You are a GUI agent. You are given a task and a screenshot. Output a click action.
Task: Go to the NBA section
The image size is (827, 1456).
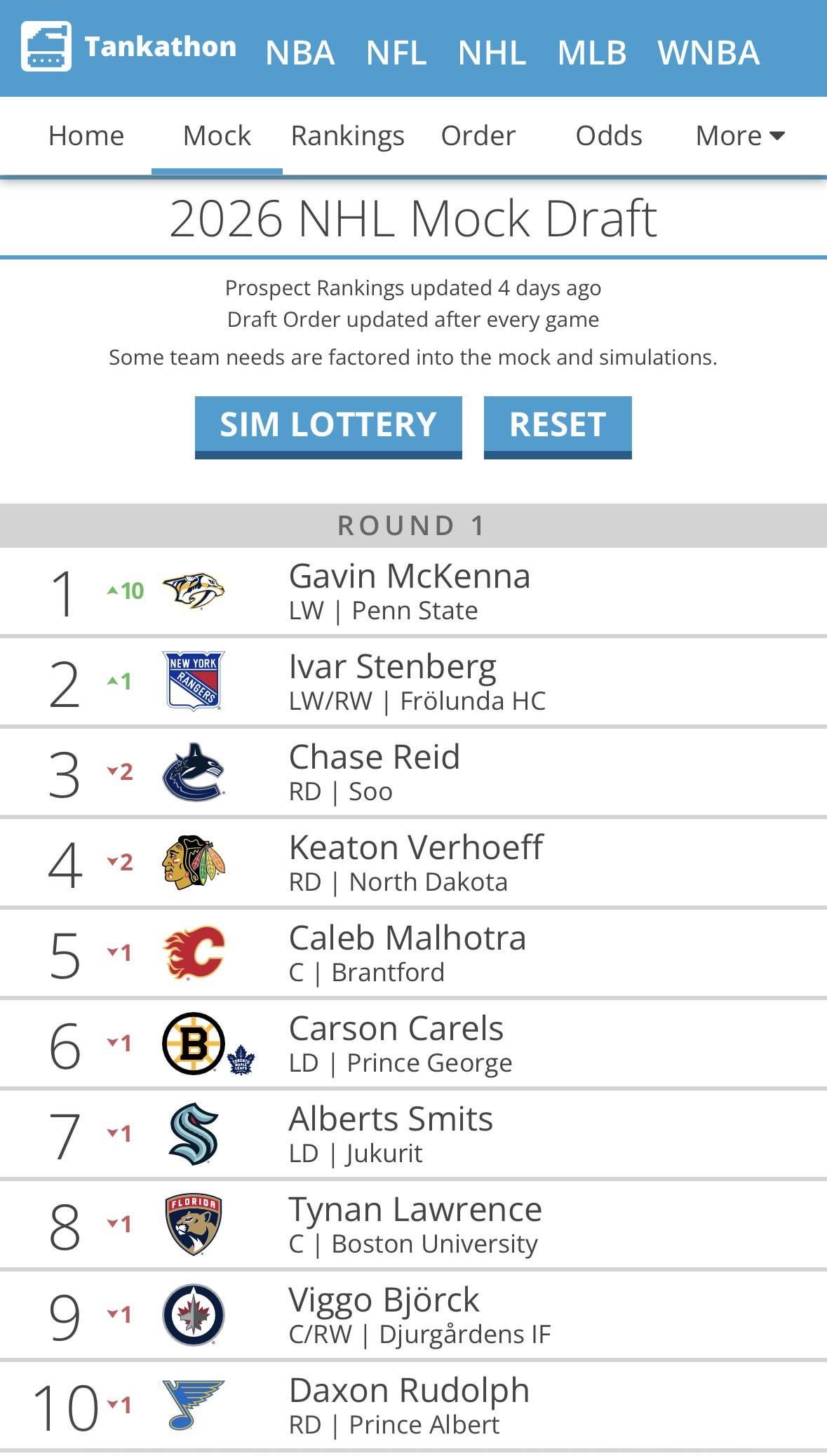coord(300,53)
